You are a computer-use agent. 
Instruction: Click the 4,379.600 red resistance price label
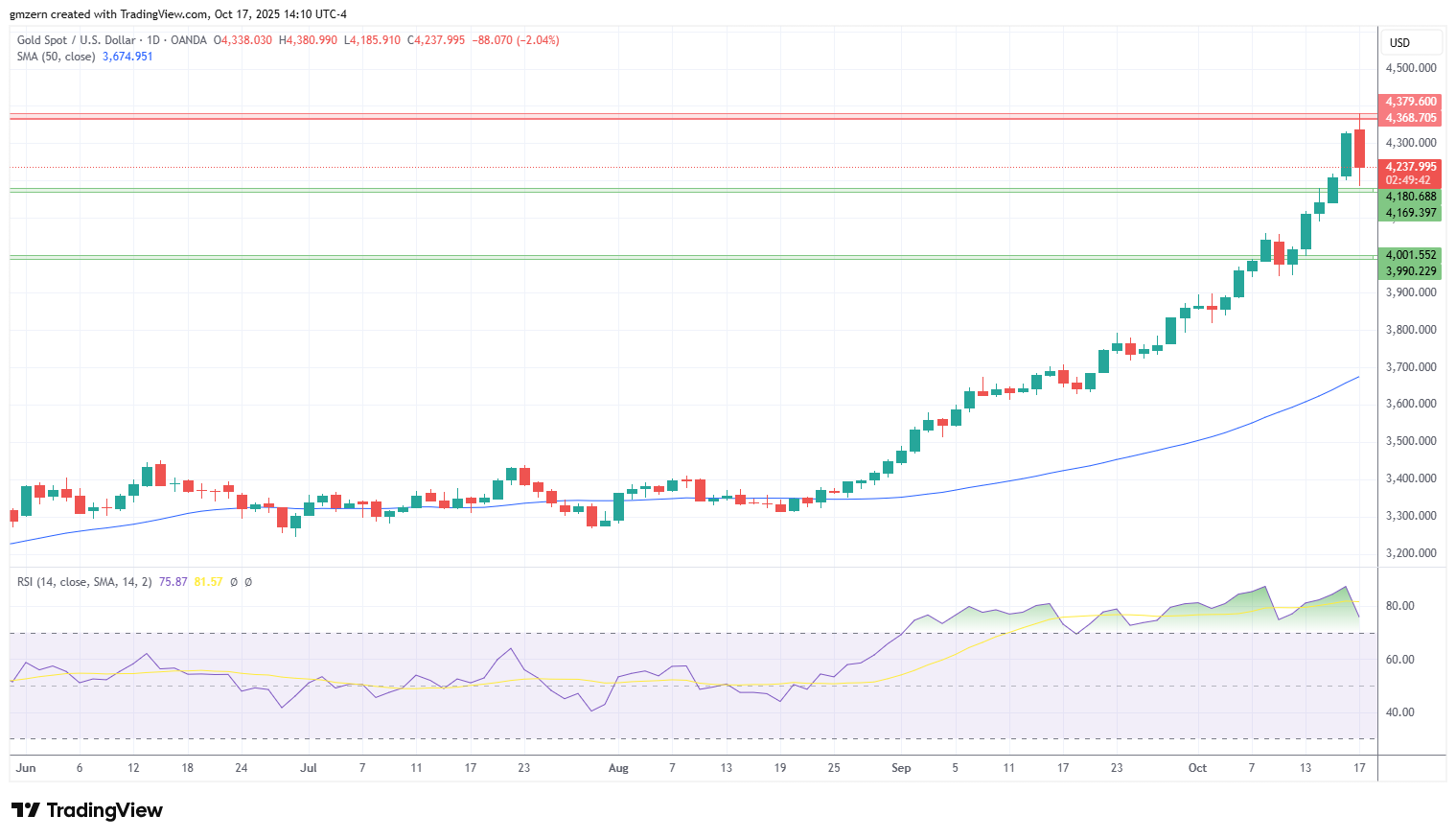tap(1411, 102)
